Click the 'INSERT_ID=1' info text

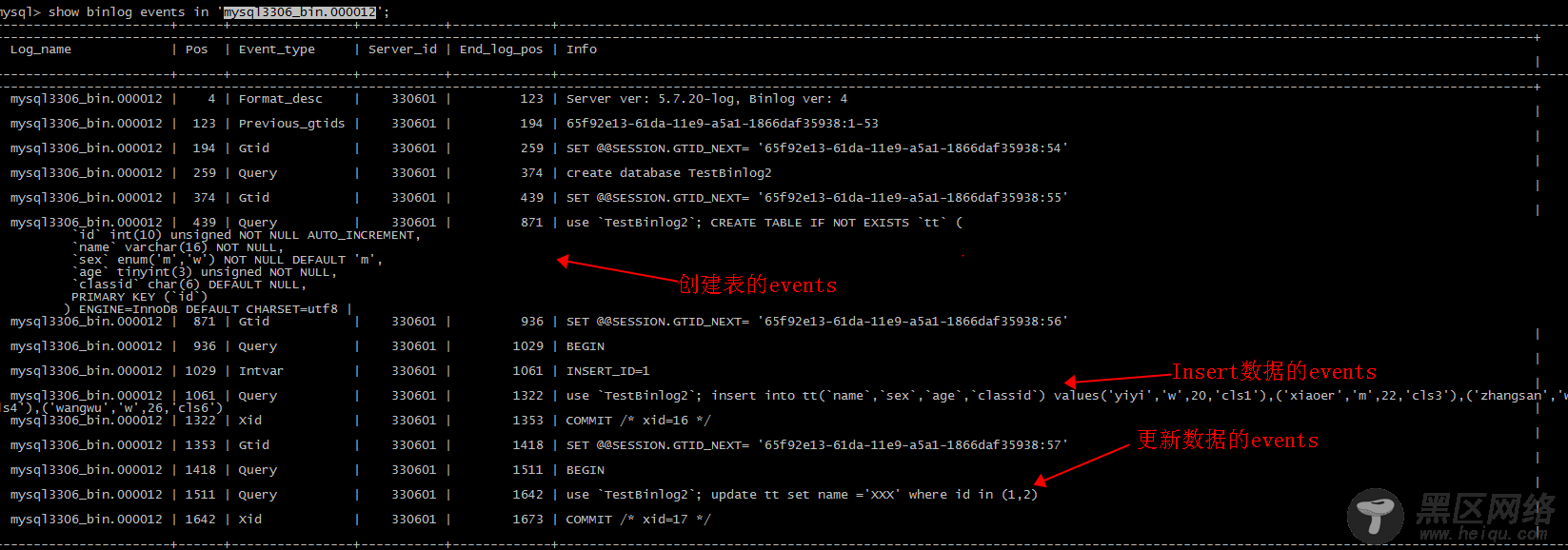click(608, 371)
